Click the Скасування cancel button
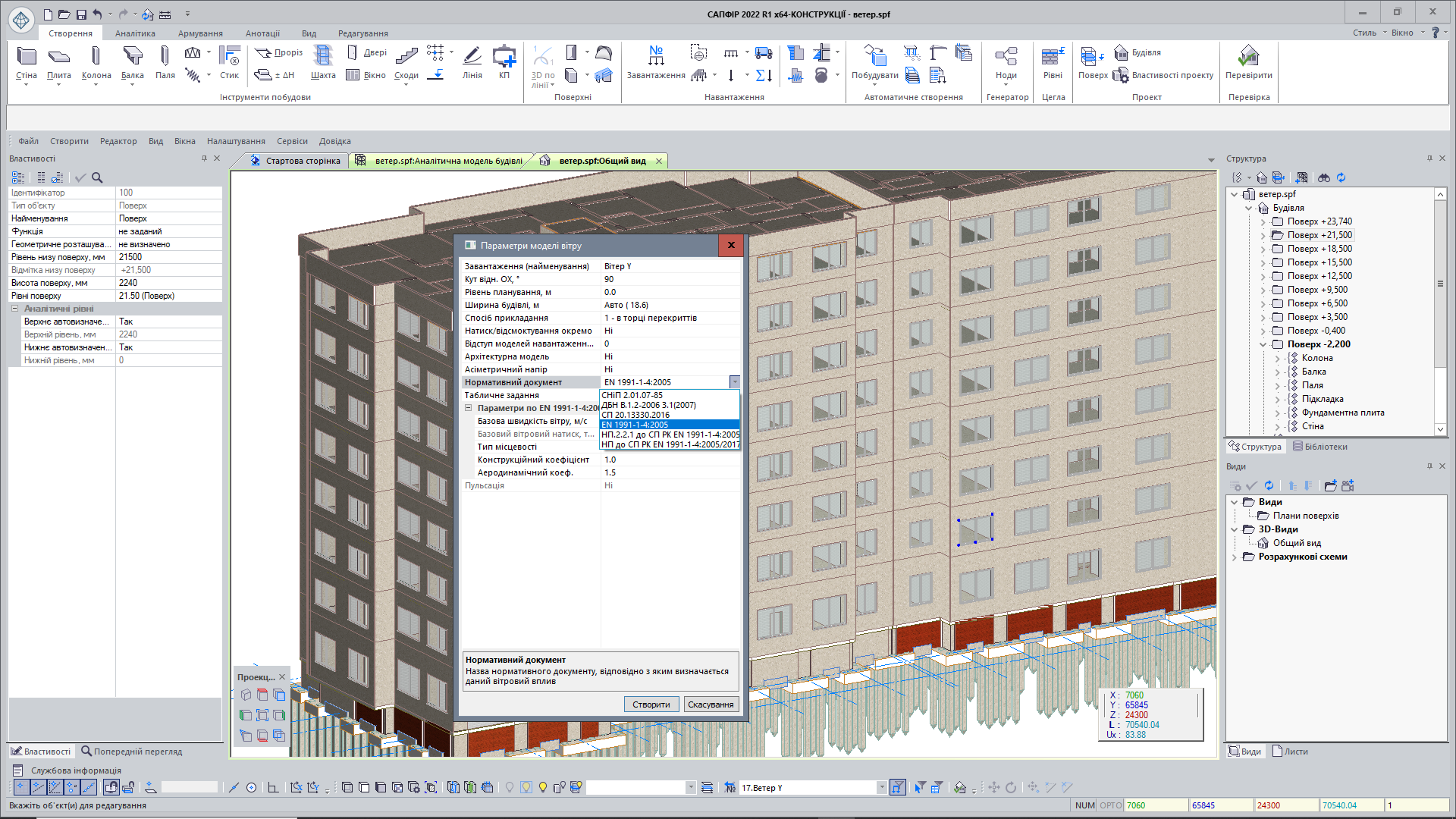 710,704
